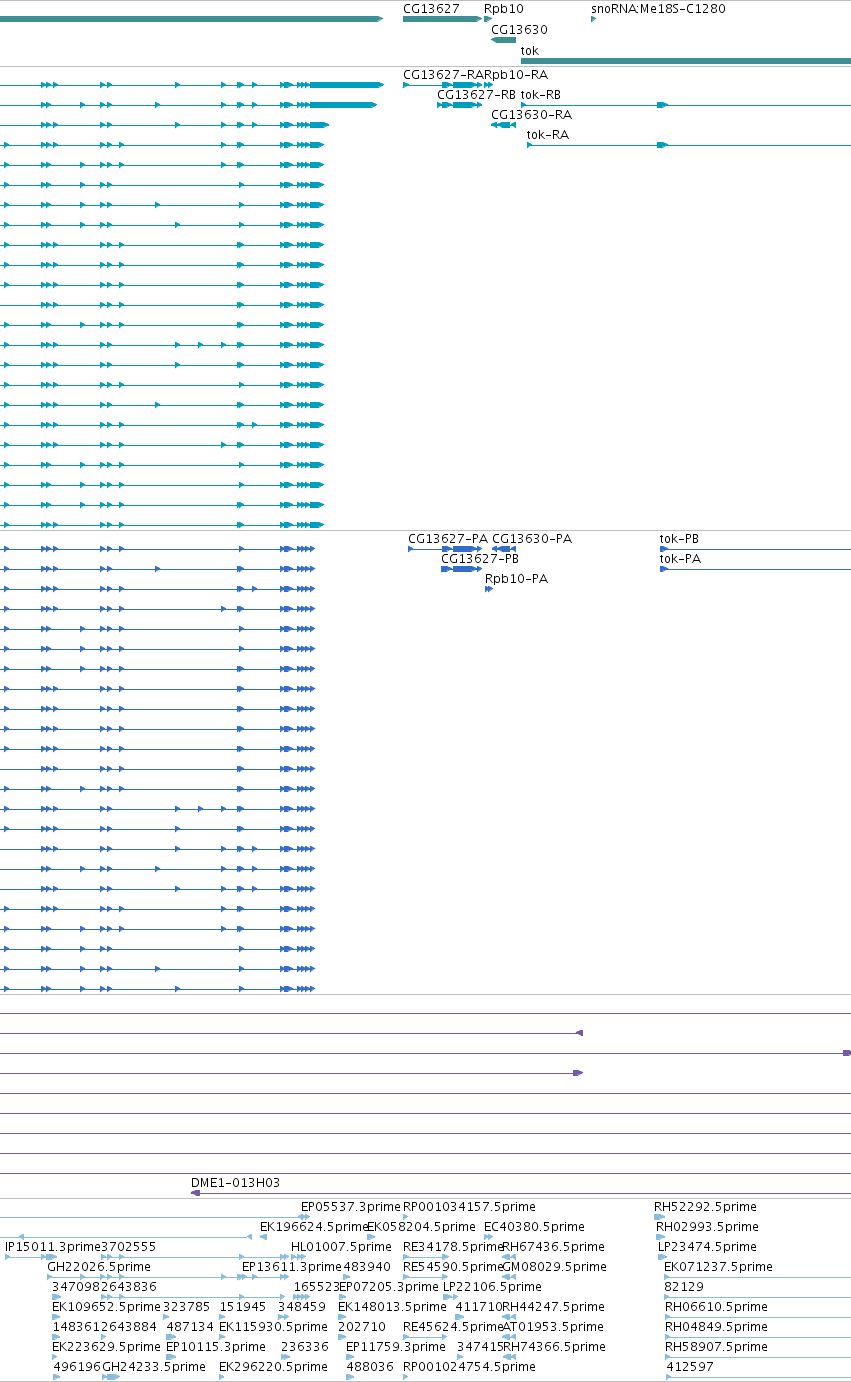Select EST label GH24233.5prime
The height and width of the screenshot is (1382, 851).
click(154, 1367)
